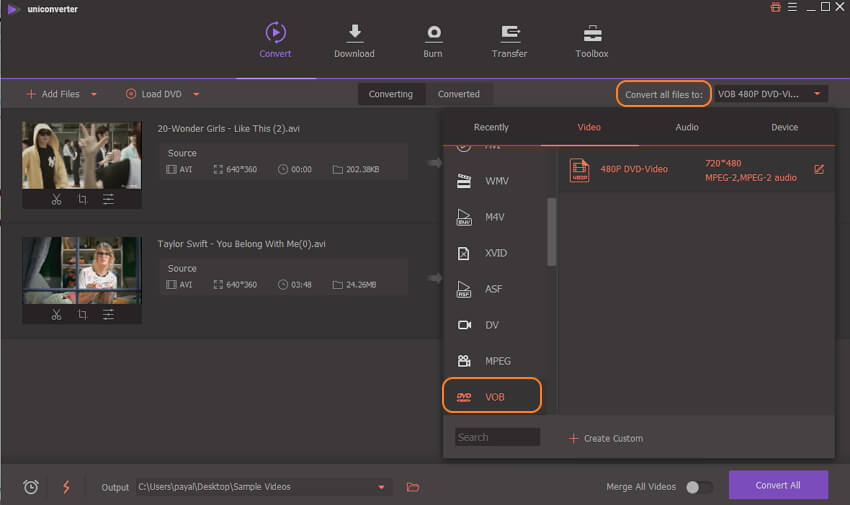Trim the Wonder Girls video with scissors icon
Image resolution: width=850 pixels, height=505 pixels.
pyautogui.click(x=56, y=199)
